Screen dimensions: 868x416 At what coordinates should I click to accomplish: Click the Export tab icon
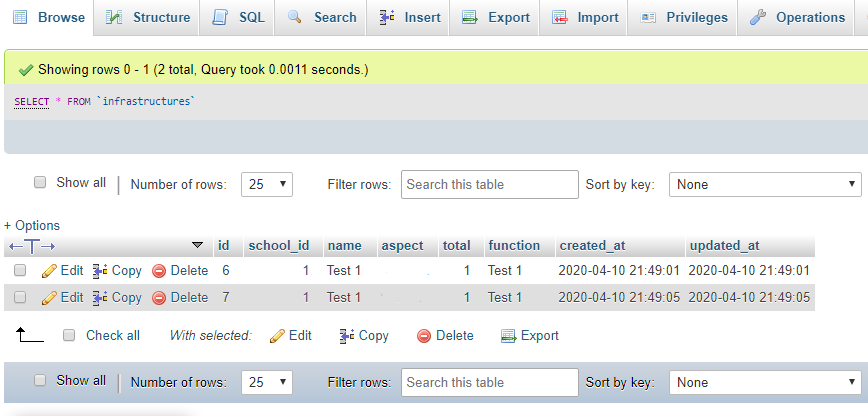tap(470, 18)
